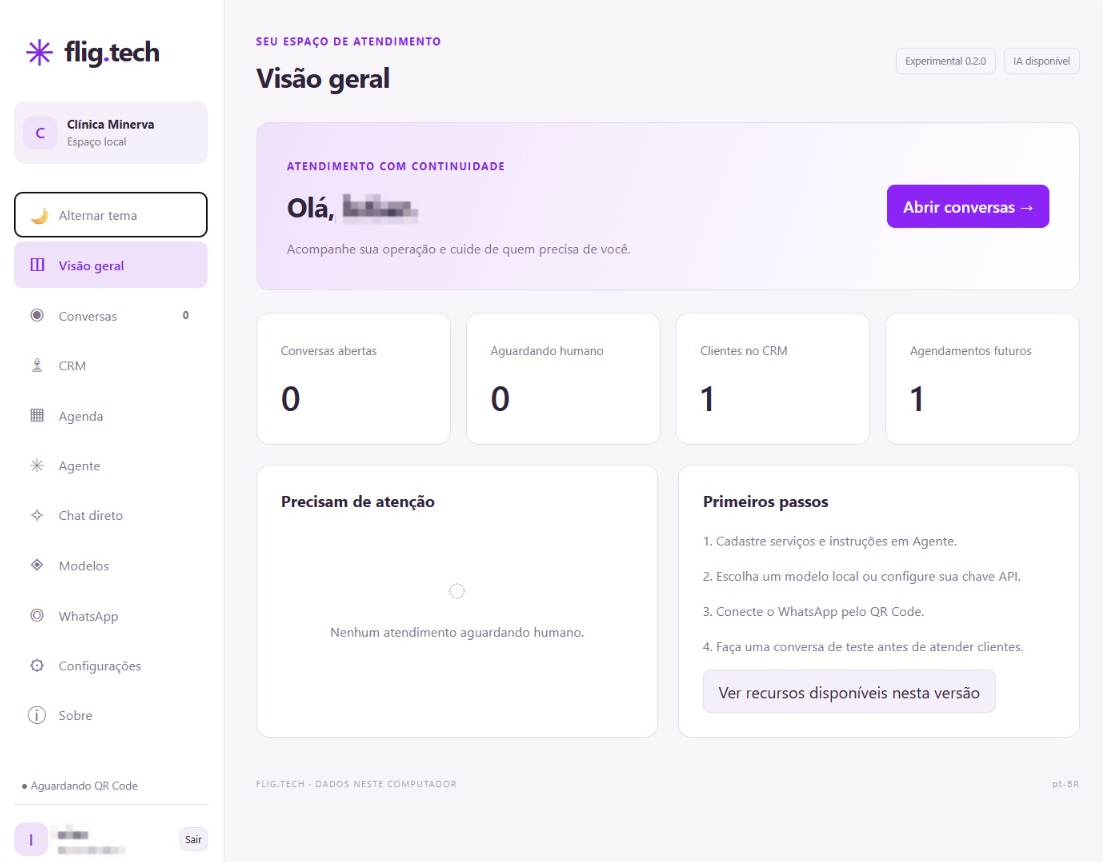
Task: Click the Aguardando QR Code status
Action: point(79,786)
